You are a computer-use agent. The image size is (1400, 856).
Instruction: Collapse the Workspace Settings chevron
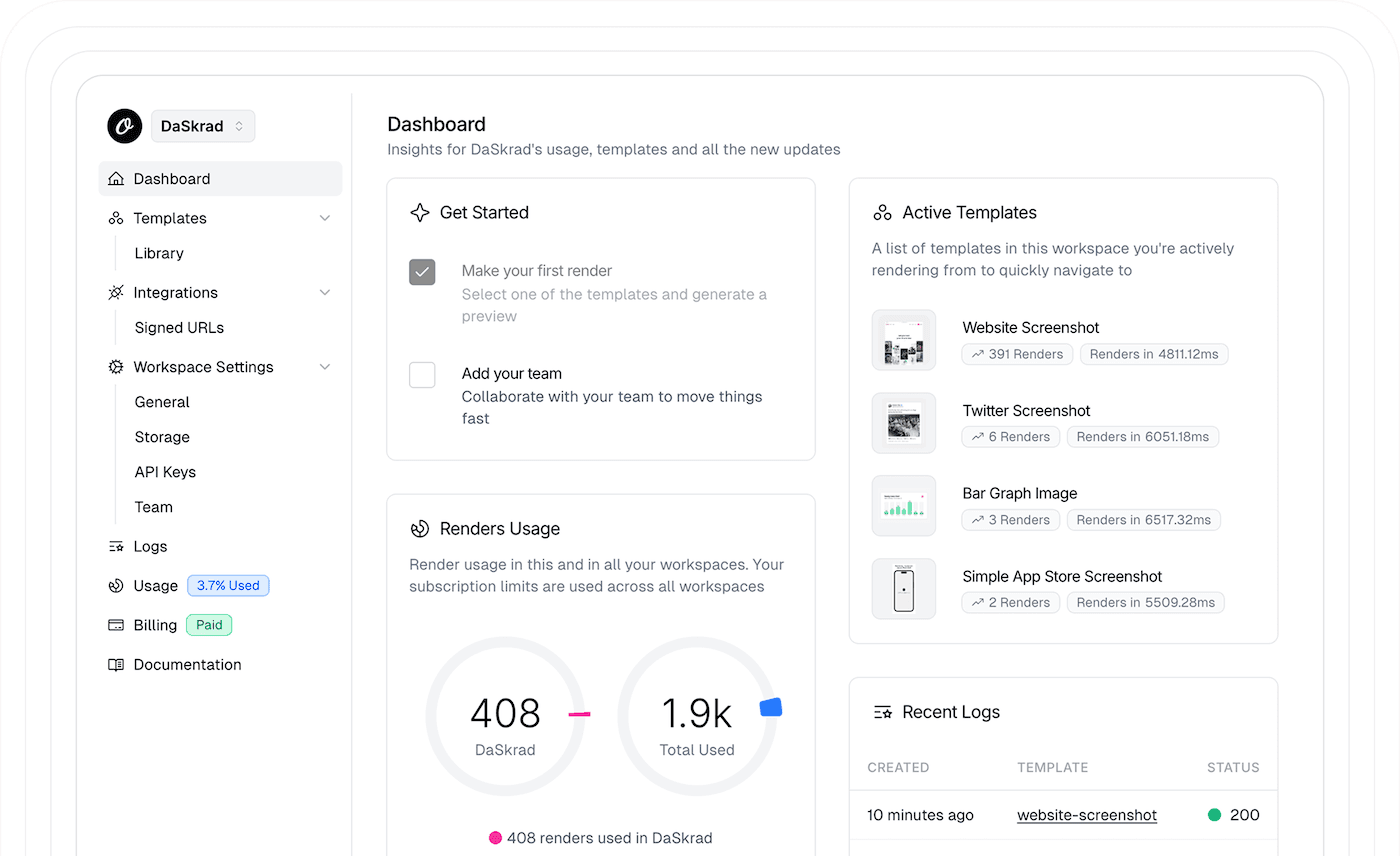pyautogui.click(x=324, y=367)
